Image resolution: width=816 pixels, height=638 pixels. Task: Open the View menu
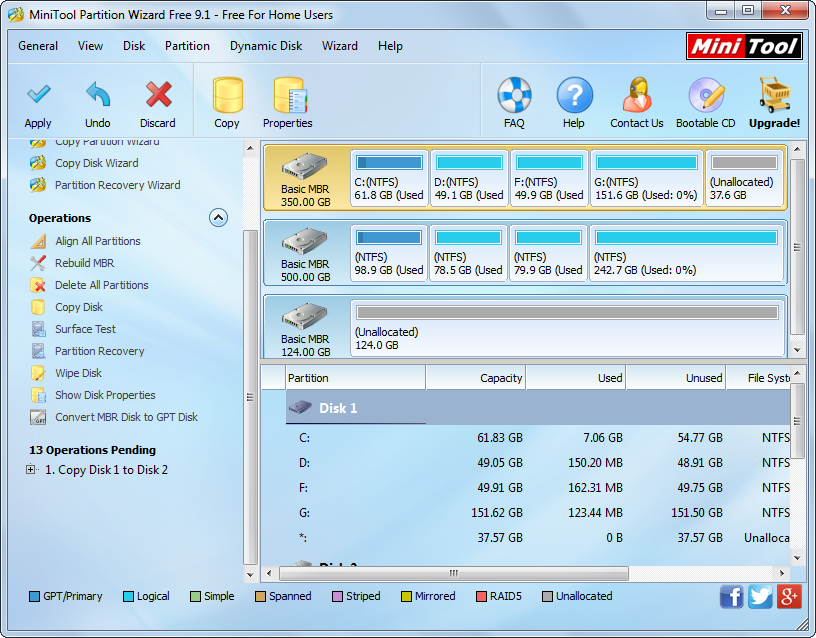91,46
